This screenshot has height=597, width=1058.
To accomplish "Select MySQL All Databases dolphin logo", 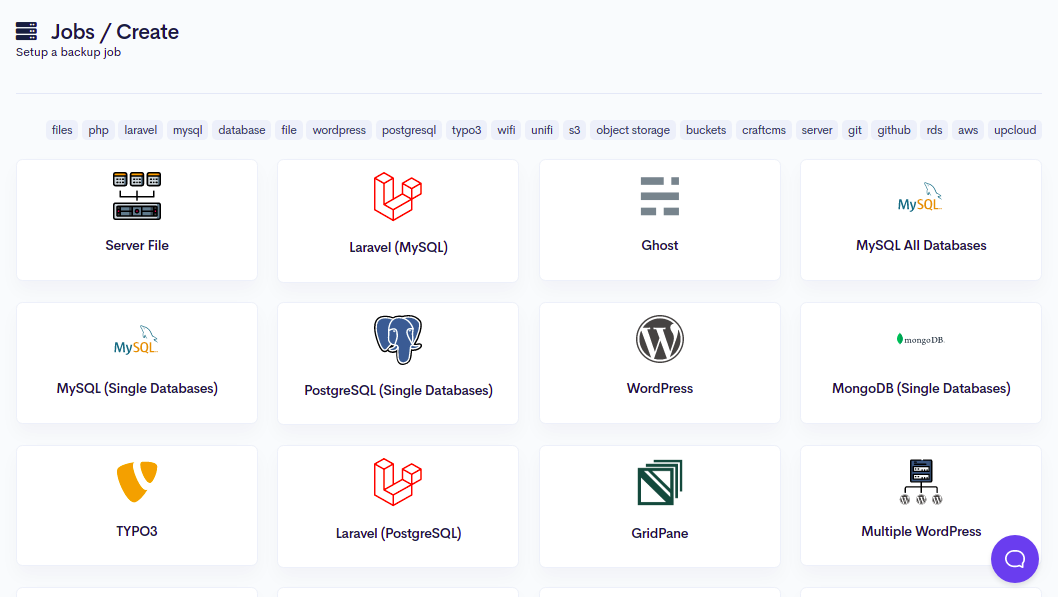I will (920, 196).
